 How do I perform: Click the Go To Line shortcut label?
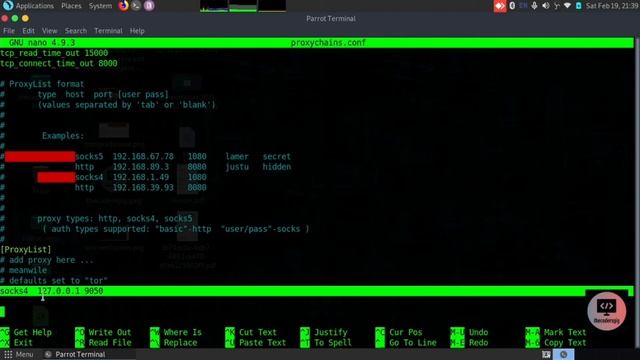pos(413,342)
